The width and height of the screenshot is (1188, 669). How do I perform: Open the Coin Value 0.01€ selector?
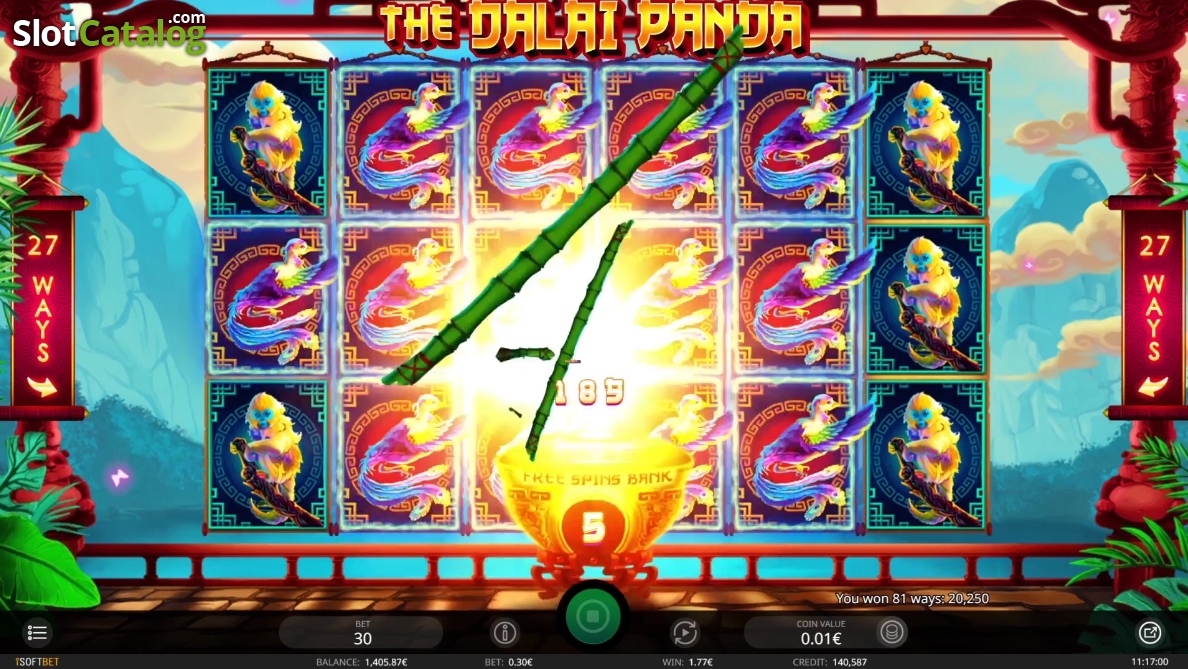pos(821,632)
